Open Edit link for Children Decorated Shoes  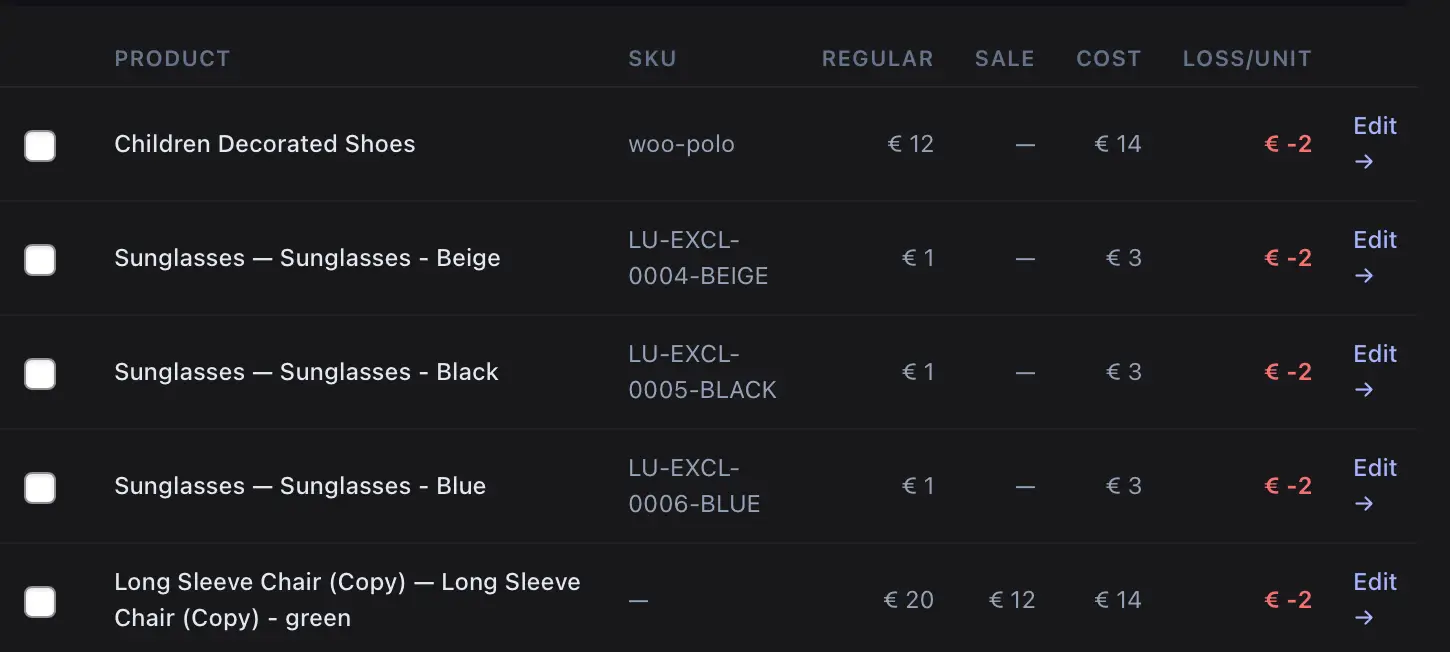[x=1374, y=143]
